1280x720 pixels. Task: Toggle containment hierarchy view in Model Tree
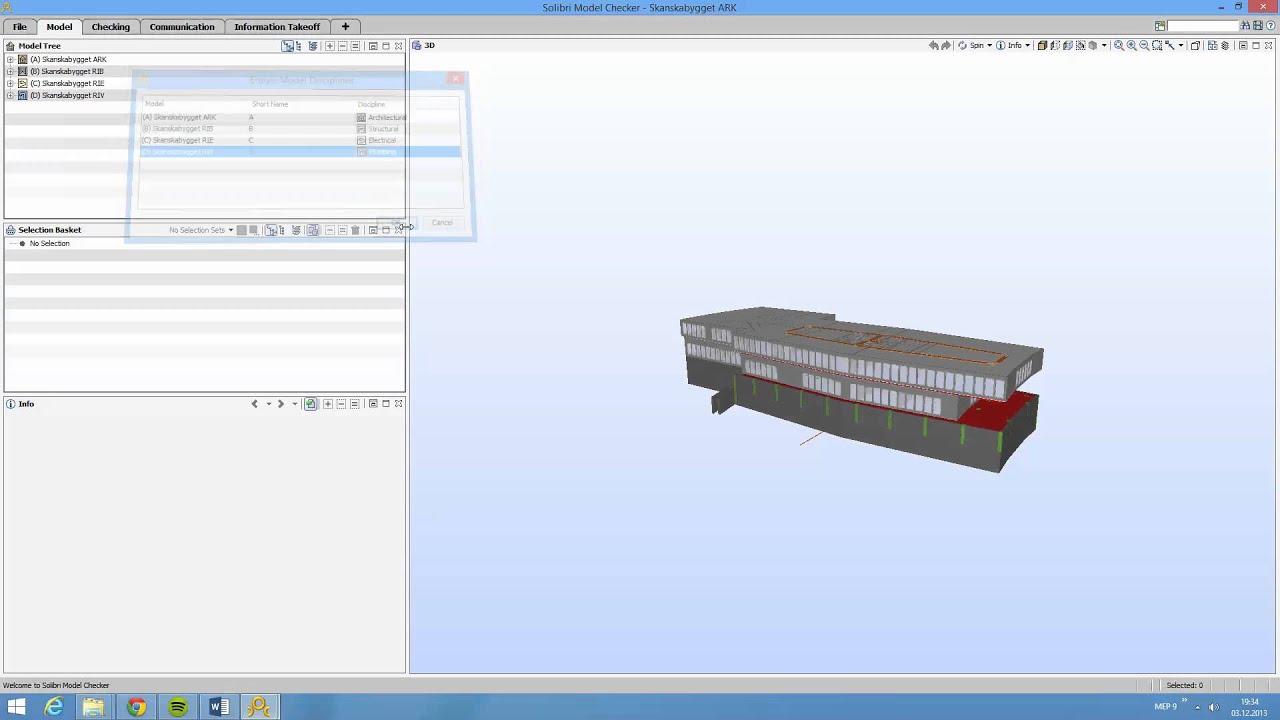pos(288,46)
